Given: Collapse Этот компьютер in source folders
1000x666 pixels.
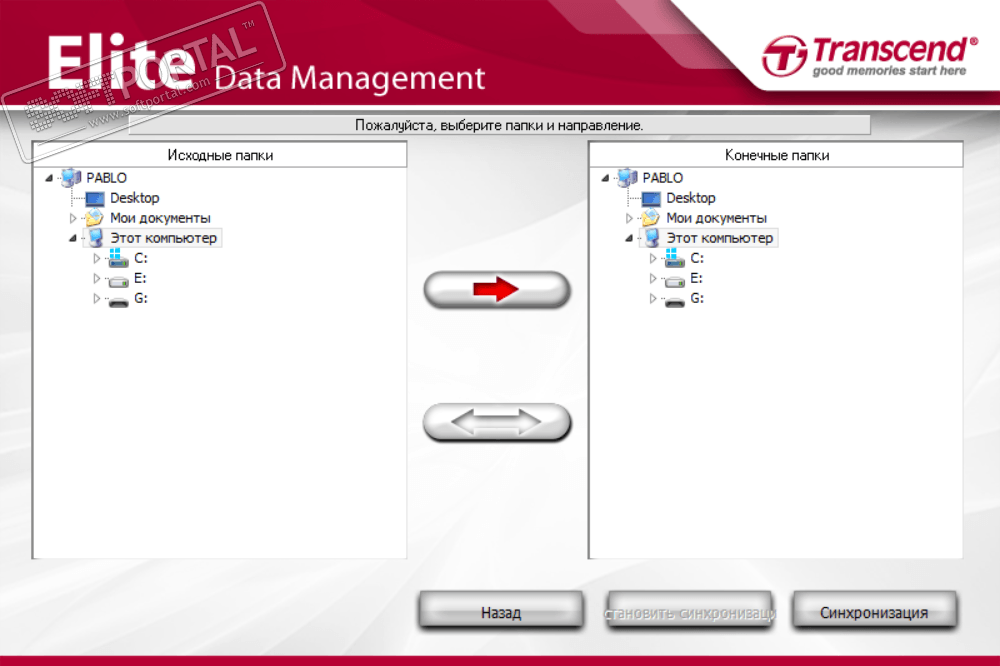Looking at the screenshot, I should coord(73,238).
